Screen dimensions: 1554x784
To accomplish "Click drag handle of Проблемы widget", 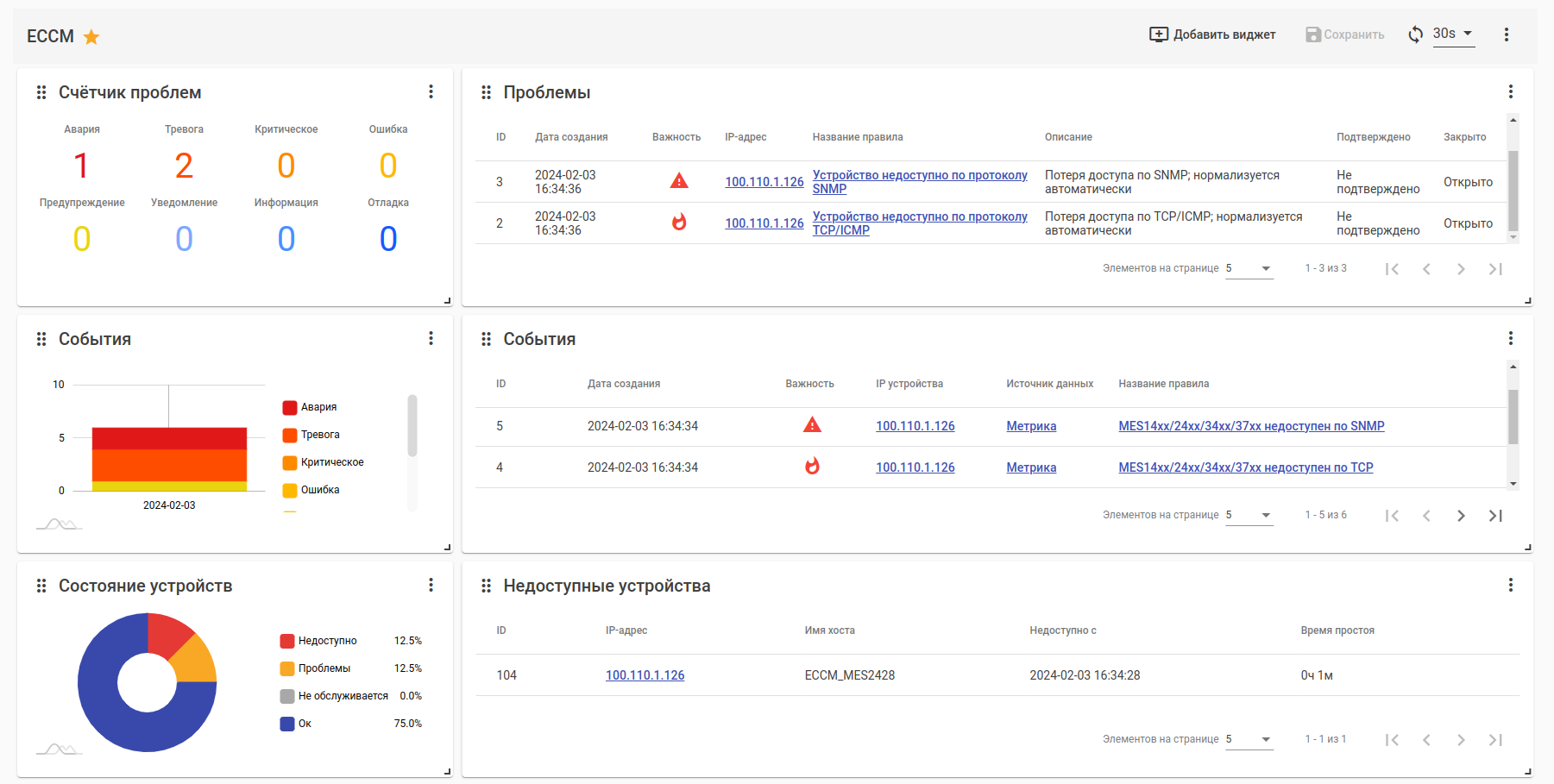I will tap(486, 92).
